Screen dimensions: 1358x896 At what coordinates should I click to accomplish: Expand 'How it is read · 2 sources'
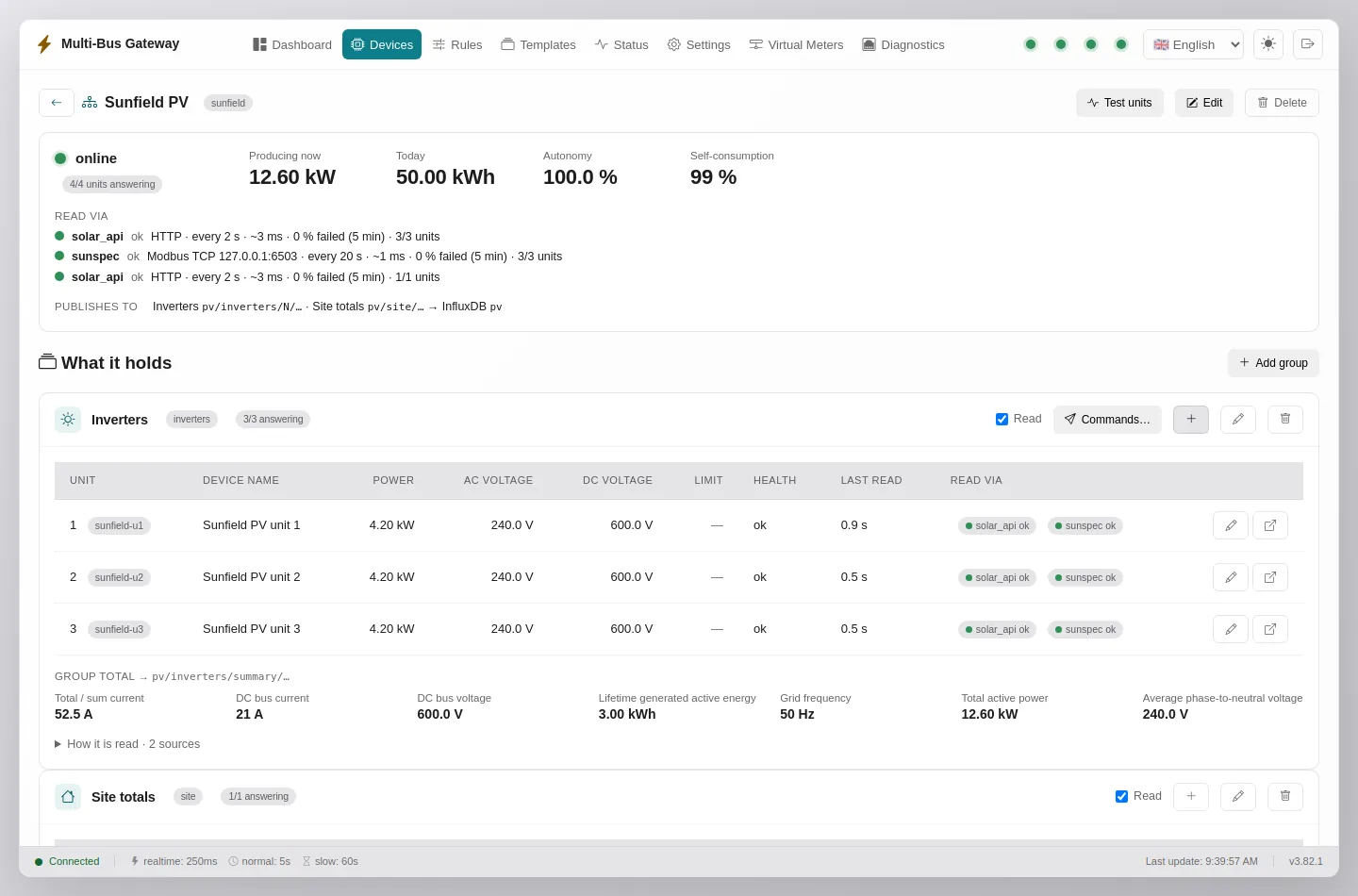tap(127, 744)
